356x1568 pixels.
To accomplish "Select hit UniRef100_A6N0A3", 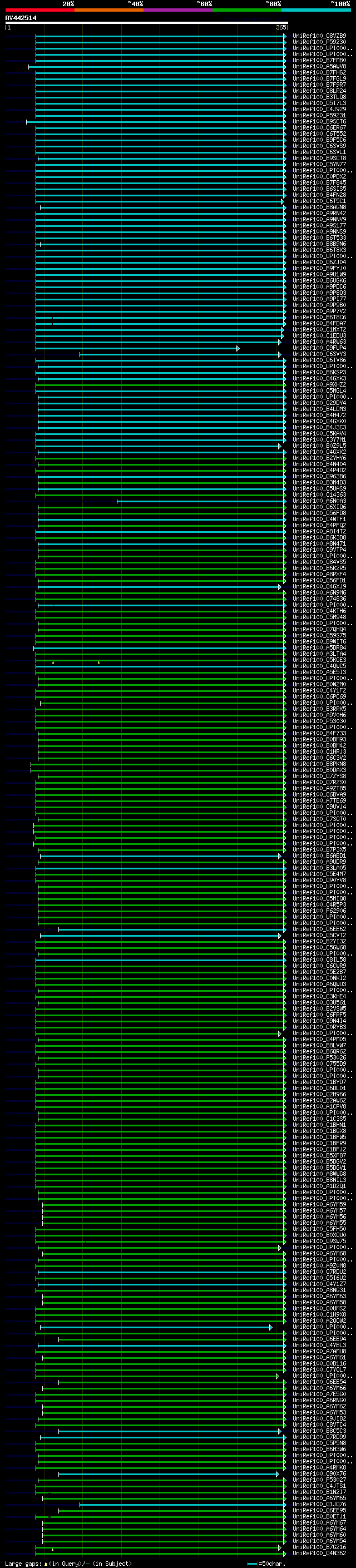I will pyautogui.click(x=319, y=501).
